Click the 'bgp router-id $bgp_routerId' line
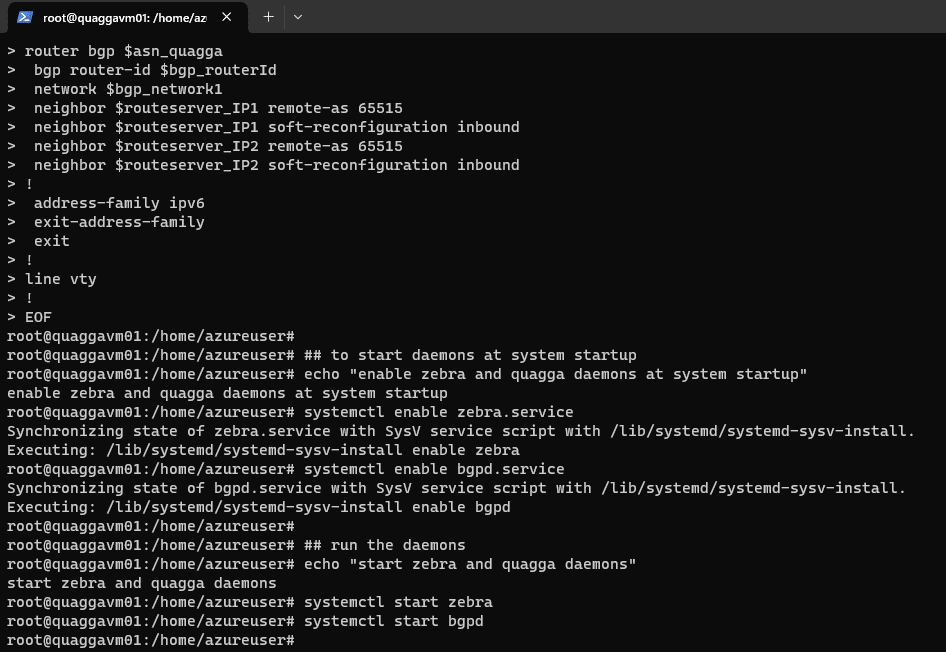The width and height of the screenshot is (946, 652). 155,70
